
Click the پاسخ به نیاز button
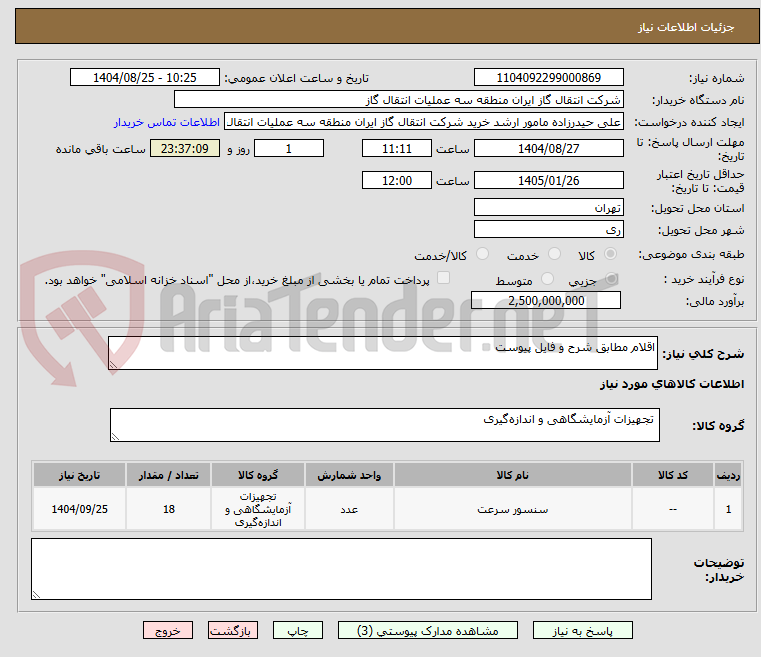point(582,630)
